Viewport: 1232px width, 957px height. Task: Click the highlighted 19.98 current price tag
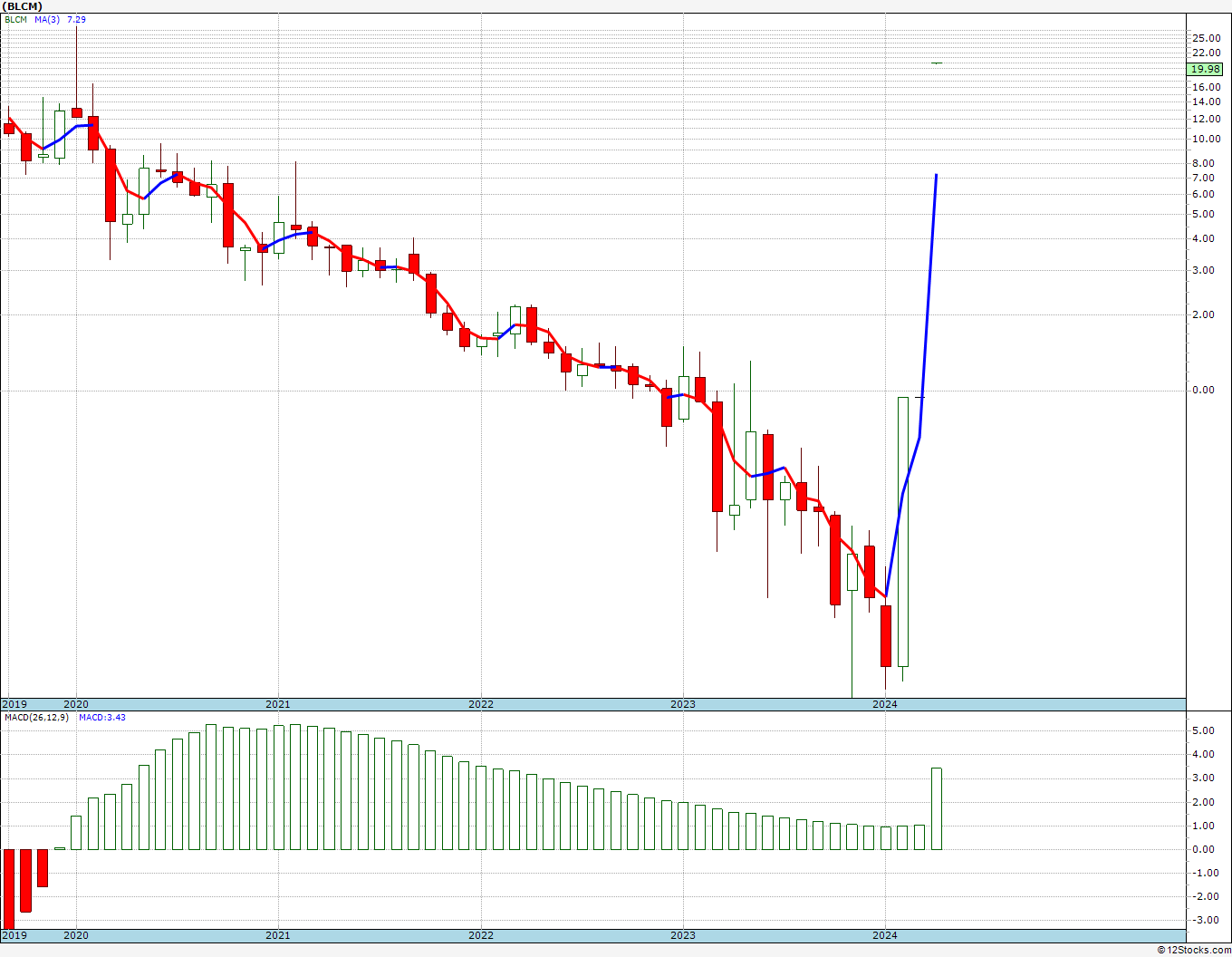tap(1206, 69)
